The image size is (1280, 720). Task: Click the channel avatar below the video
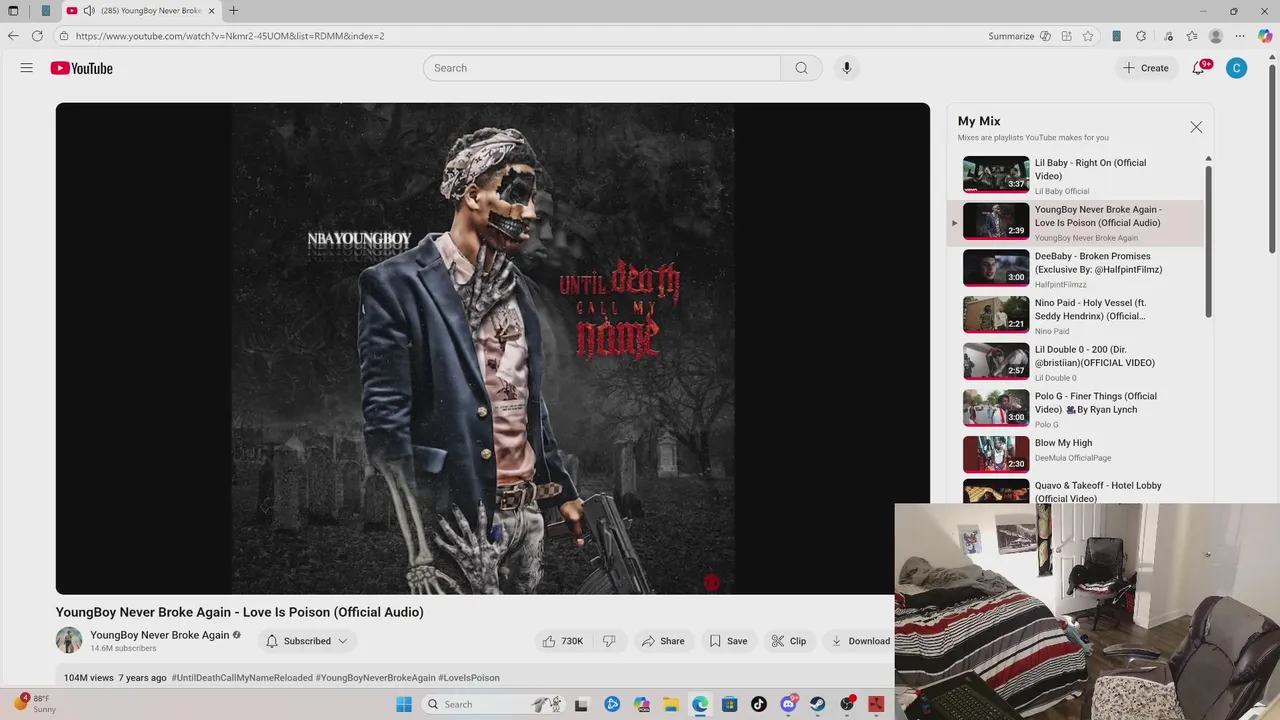point(69,641)
